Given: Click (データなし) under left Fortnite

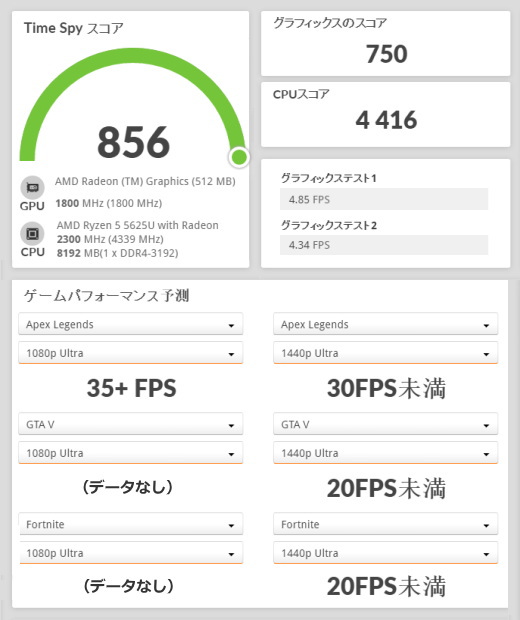Looking at the screenshot, I should click(x=128, y=586).
